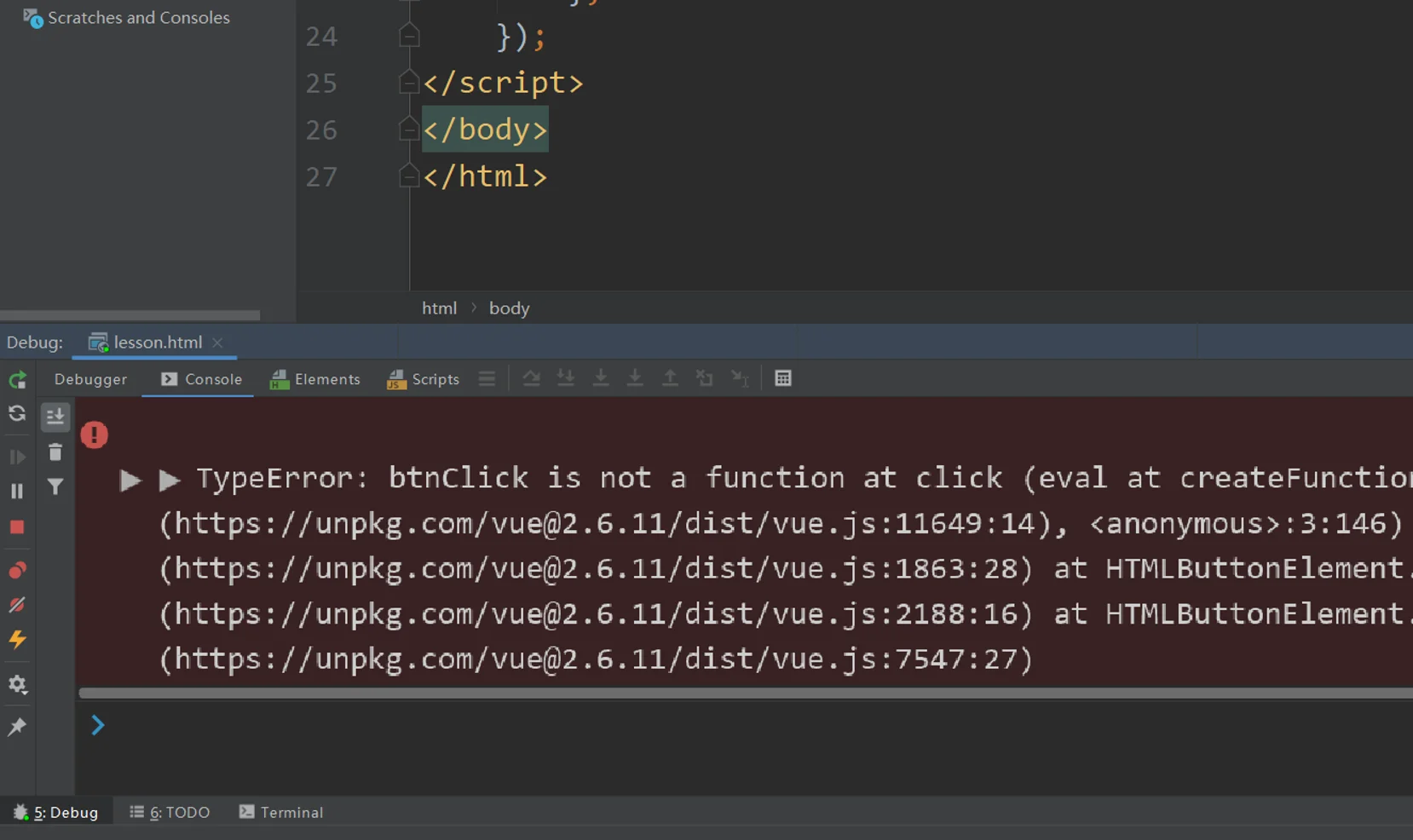Resume program execution
The height and width of the screenshot is (840, 1413).
(17, 457)
